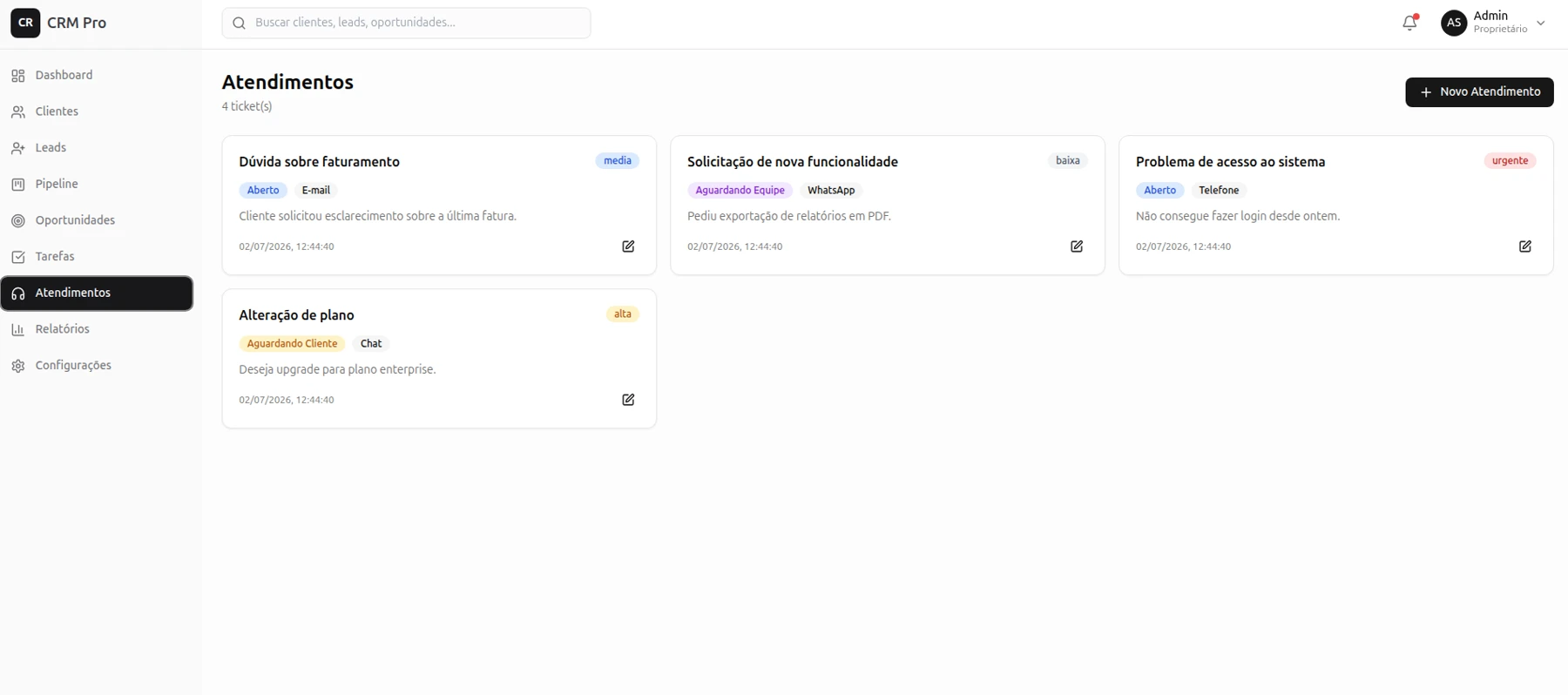The height and width of the screenshot is (695, 1568).
Task: Click timestamp on Alteração de plano card
Action: [x=287, y=400]
